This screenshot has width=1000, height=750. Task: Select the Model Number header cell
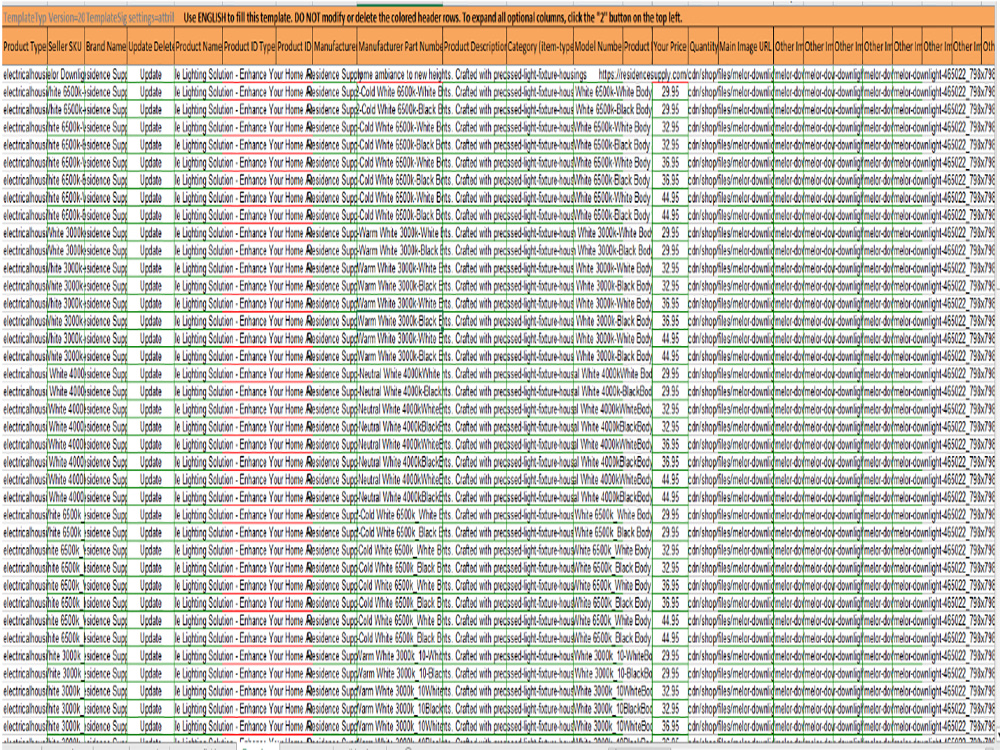tap(598, 47)
